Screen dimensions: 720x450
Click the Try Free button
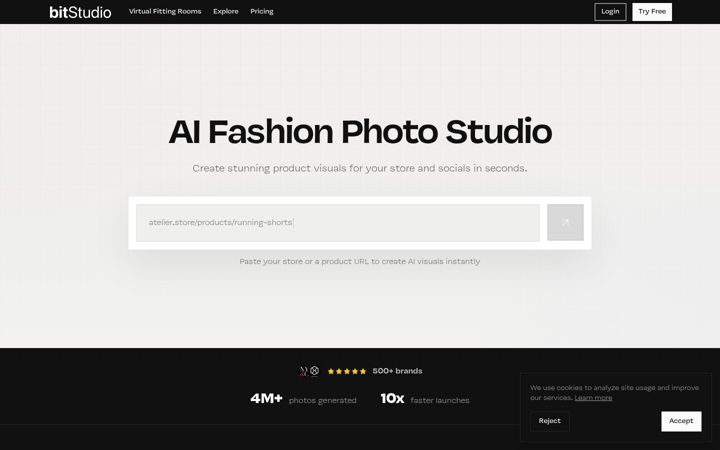(652, 12)
